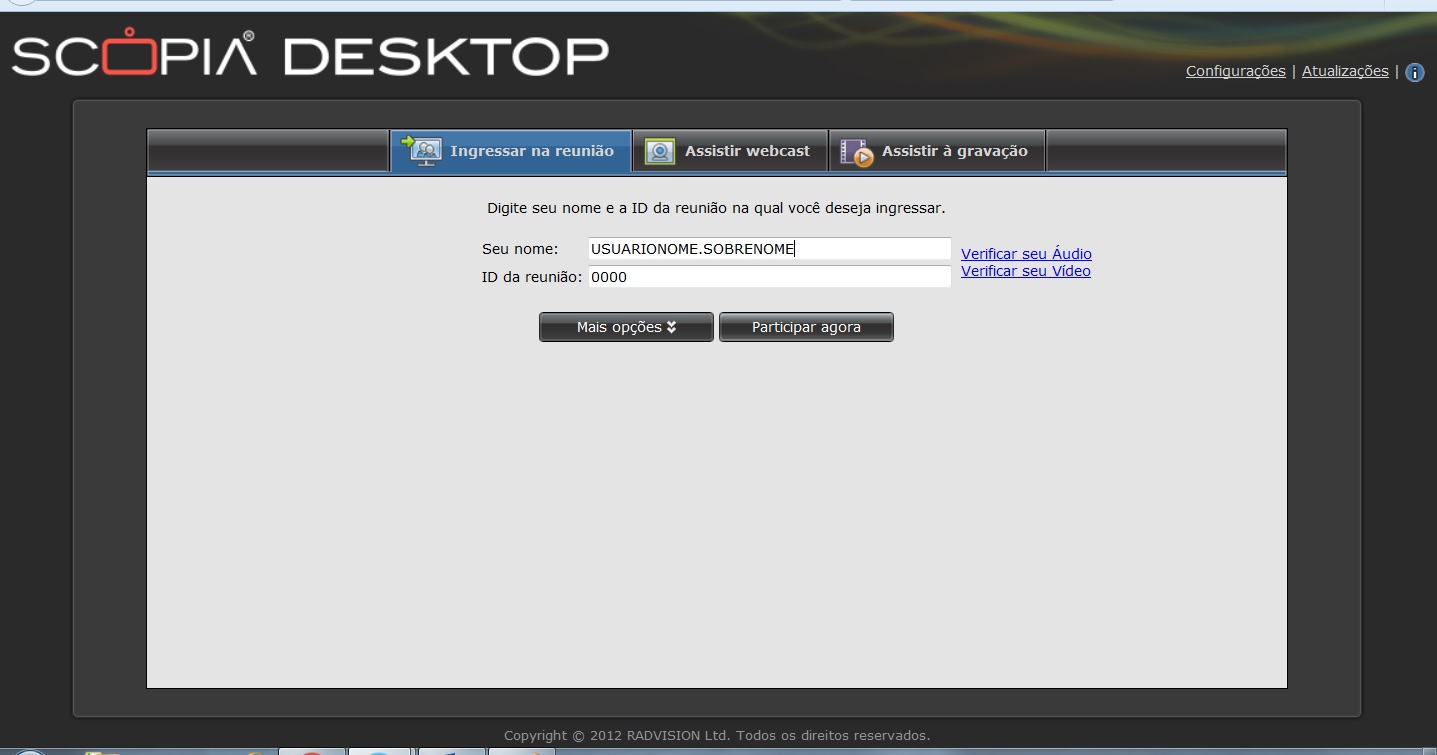Open the Configurações link
1437x755 pixels.
(1235, 71)
